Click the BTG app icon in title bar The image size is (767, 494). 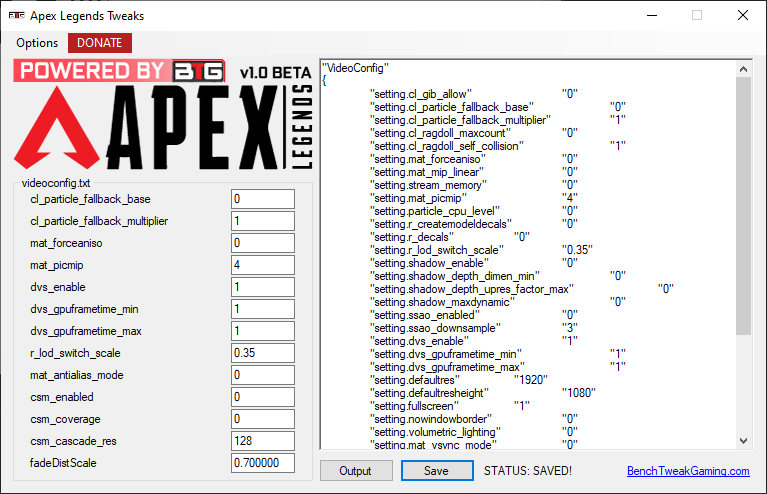point(16,16)
